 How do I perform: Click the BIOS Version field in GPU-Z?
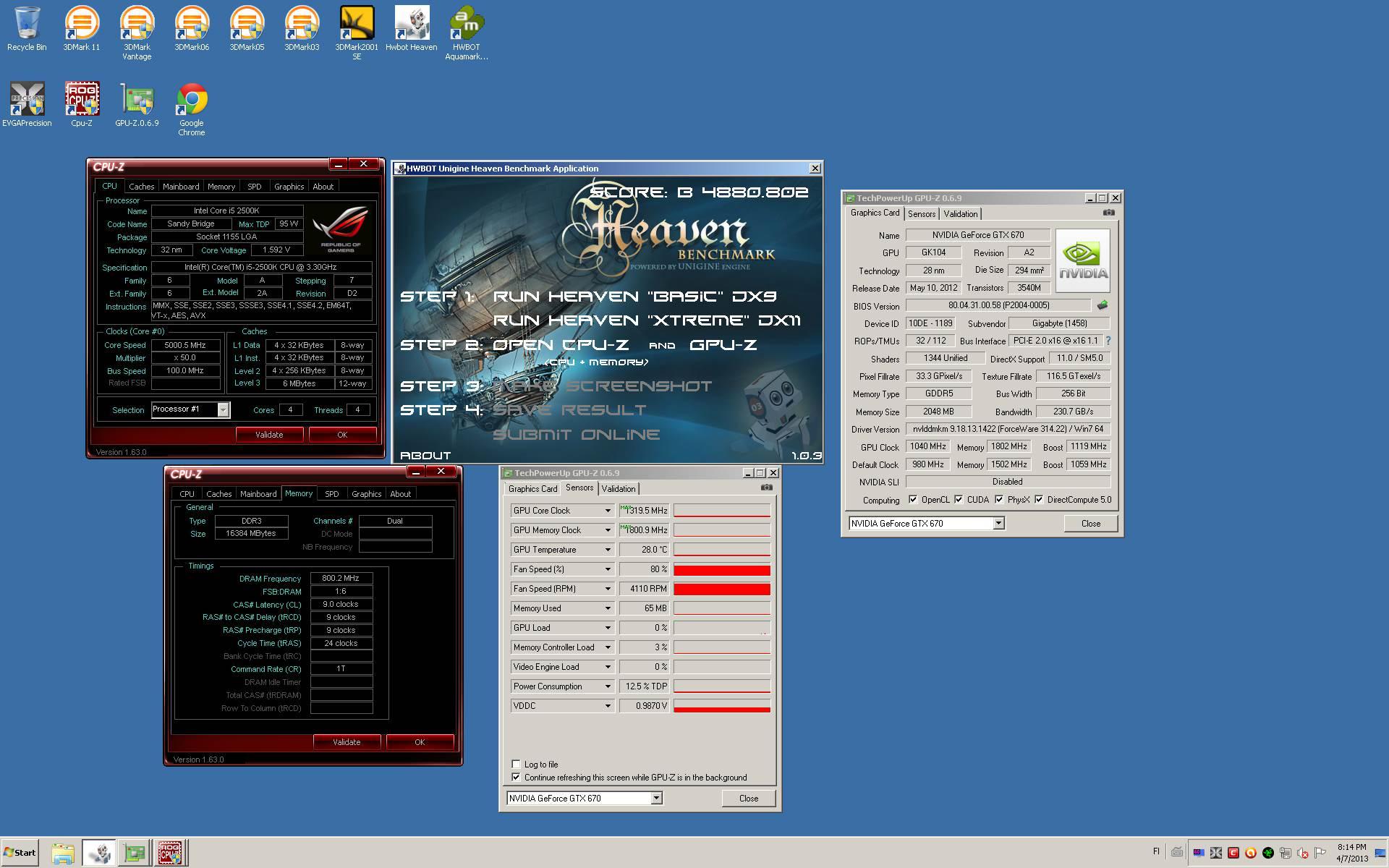pos(998,305)
